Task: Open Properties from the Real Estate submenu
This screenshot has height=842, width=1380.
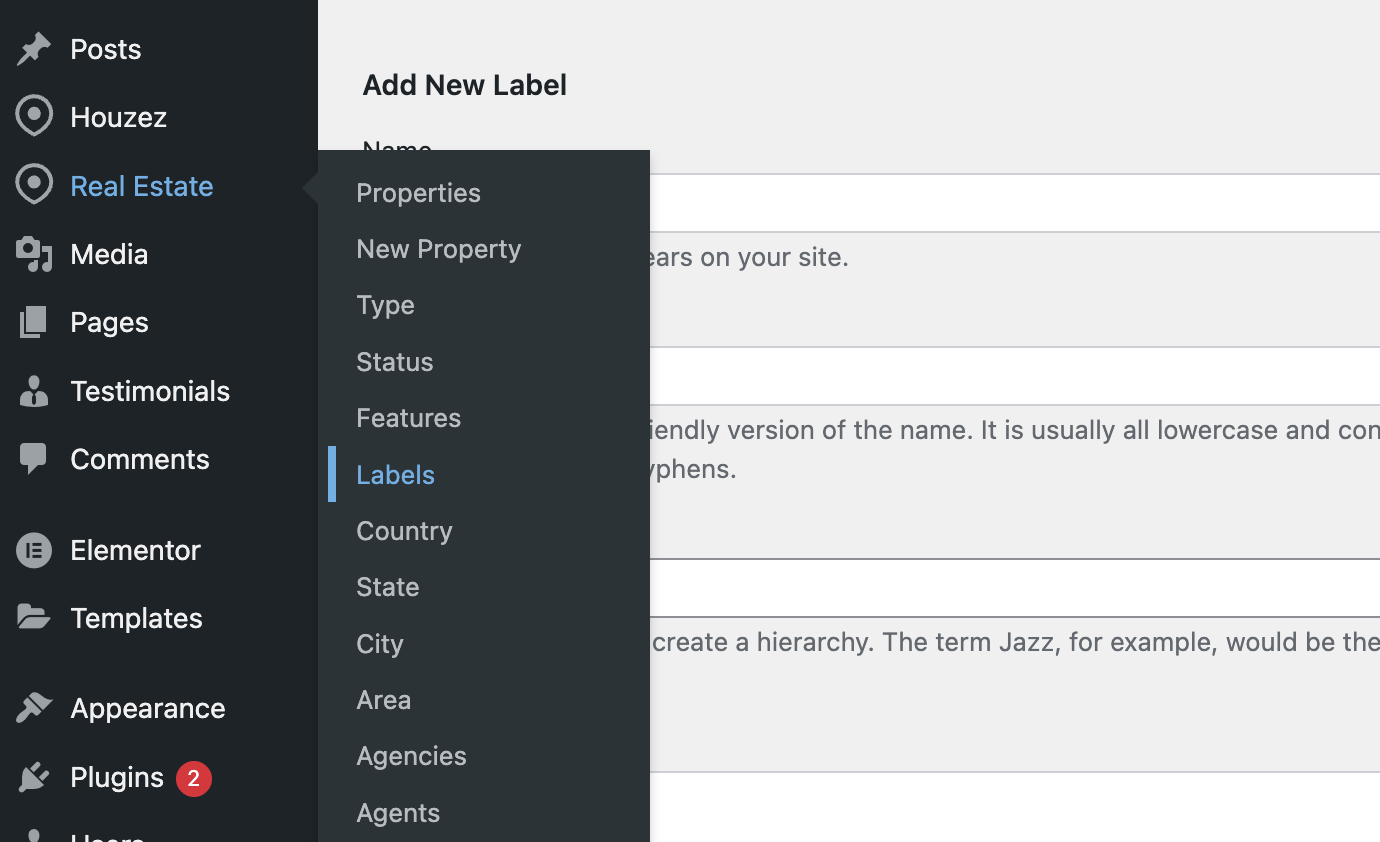Action: [x=418, y=192]
